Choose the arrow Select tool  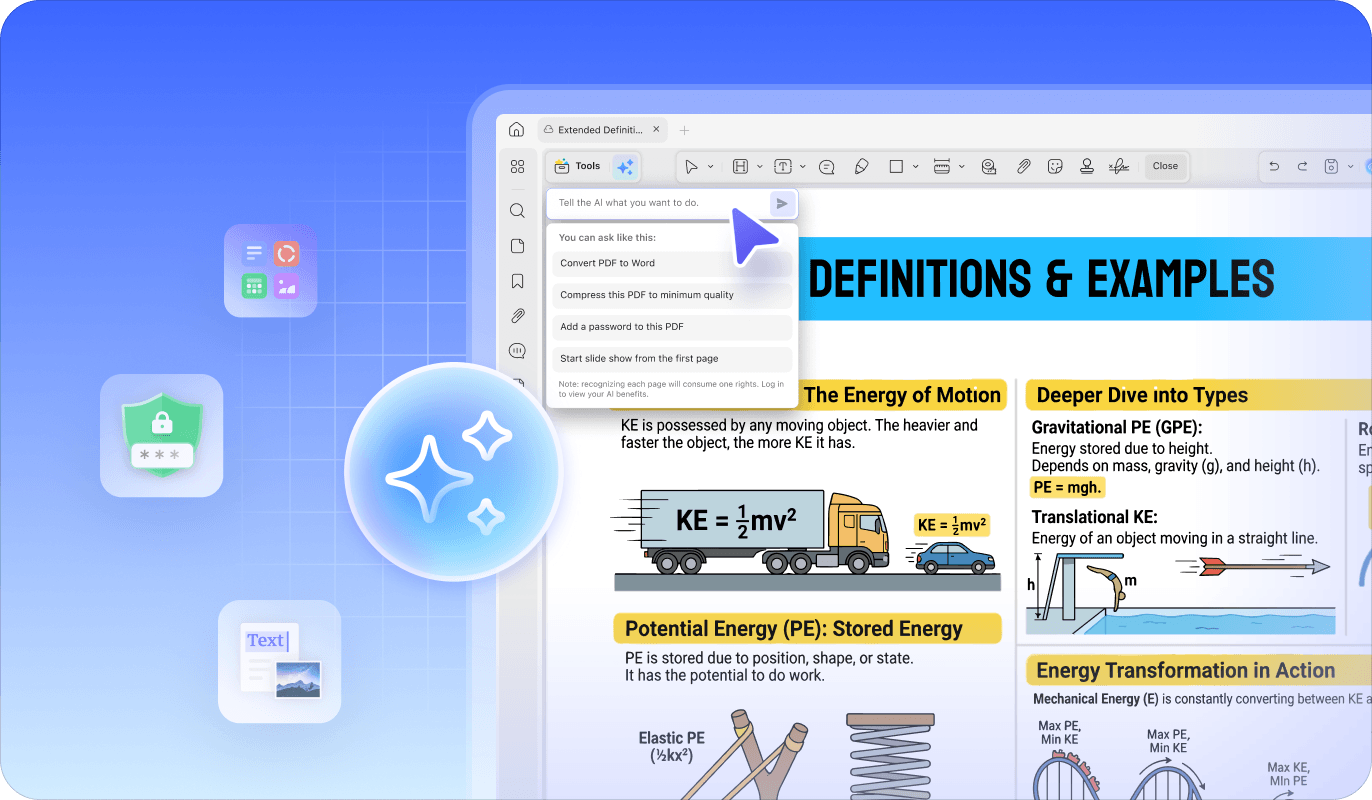point(691,167)
